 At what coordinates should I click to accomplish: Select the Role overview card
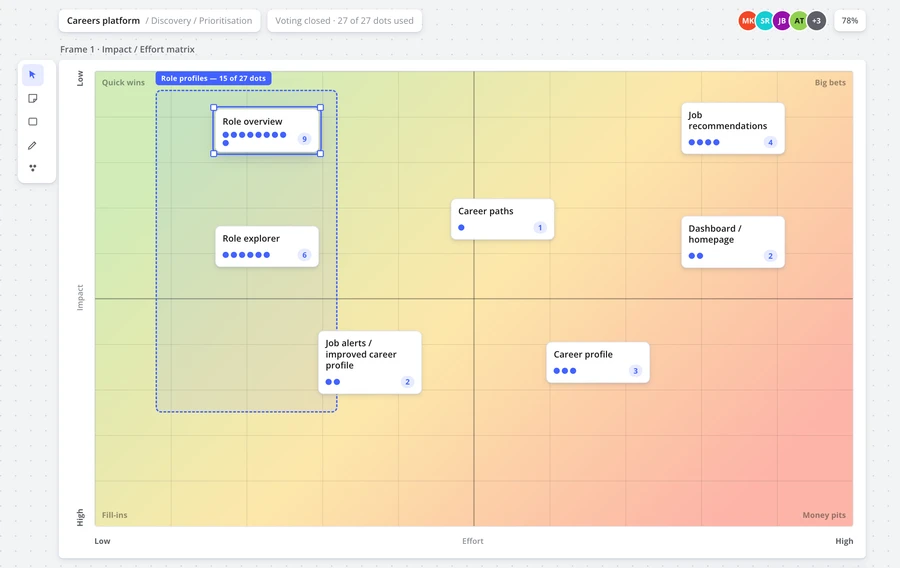point(267,130)
